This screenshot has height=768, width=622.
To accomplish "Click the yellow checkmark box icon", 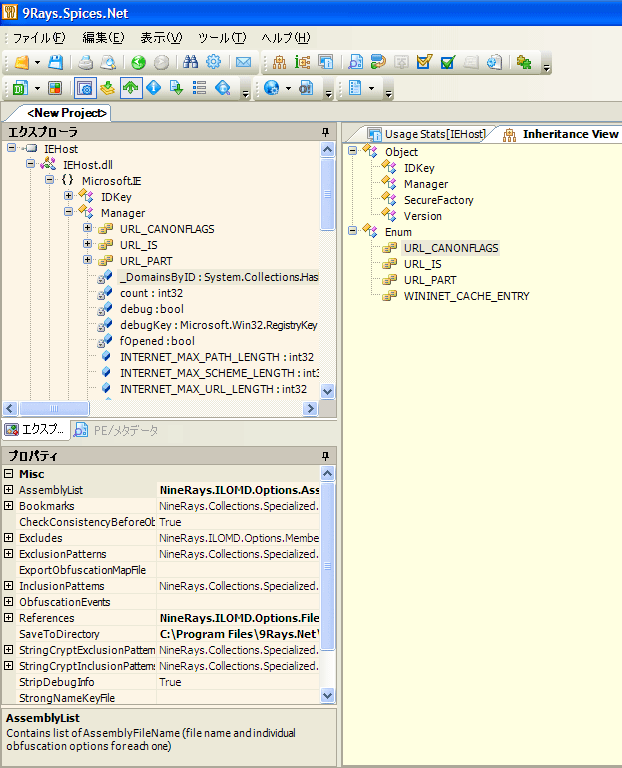I will click(424, 63).
